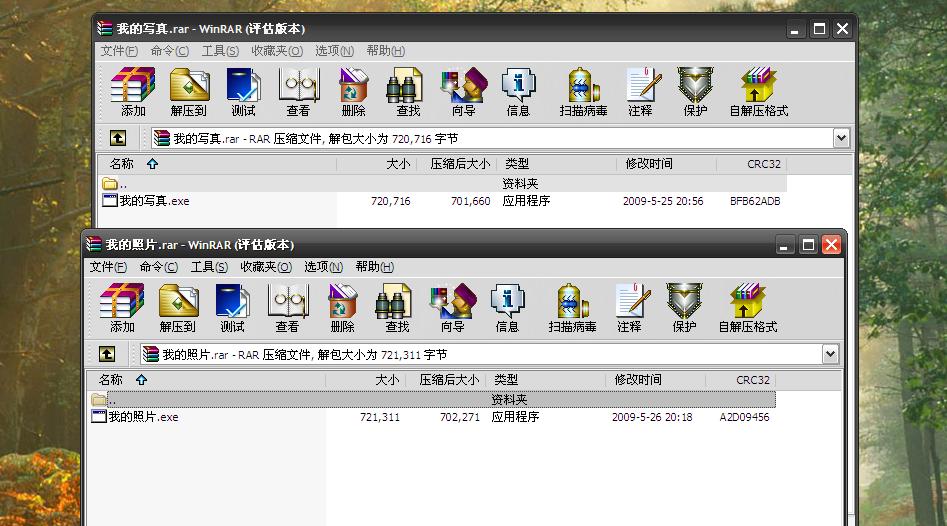Open 工具(S) menu in 我的照片.rar window
Screen dimensions: 947x526
pos(210,267)
